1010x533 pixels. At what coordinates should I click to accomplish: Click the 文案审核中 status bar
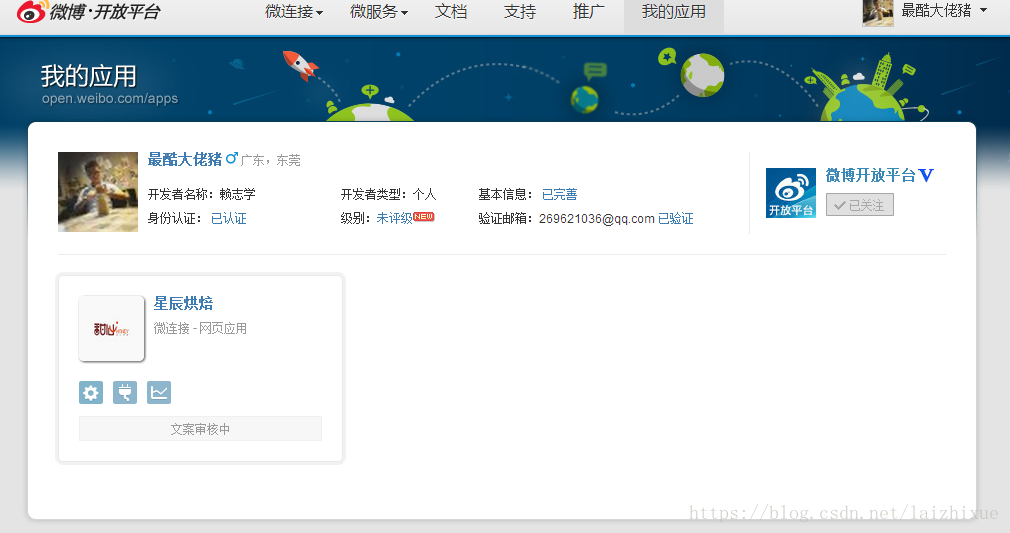pyautogui.click(x=200, y=429)
